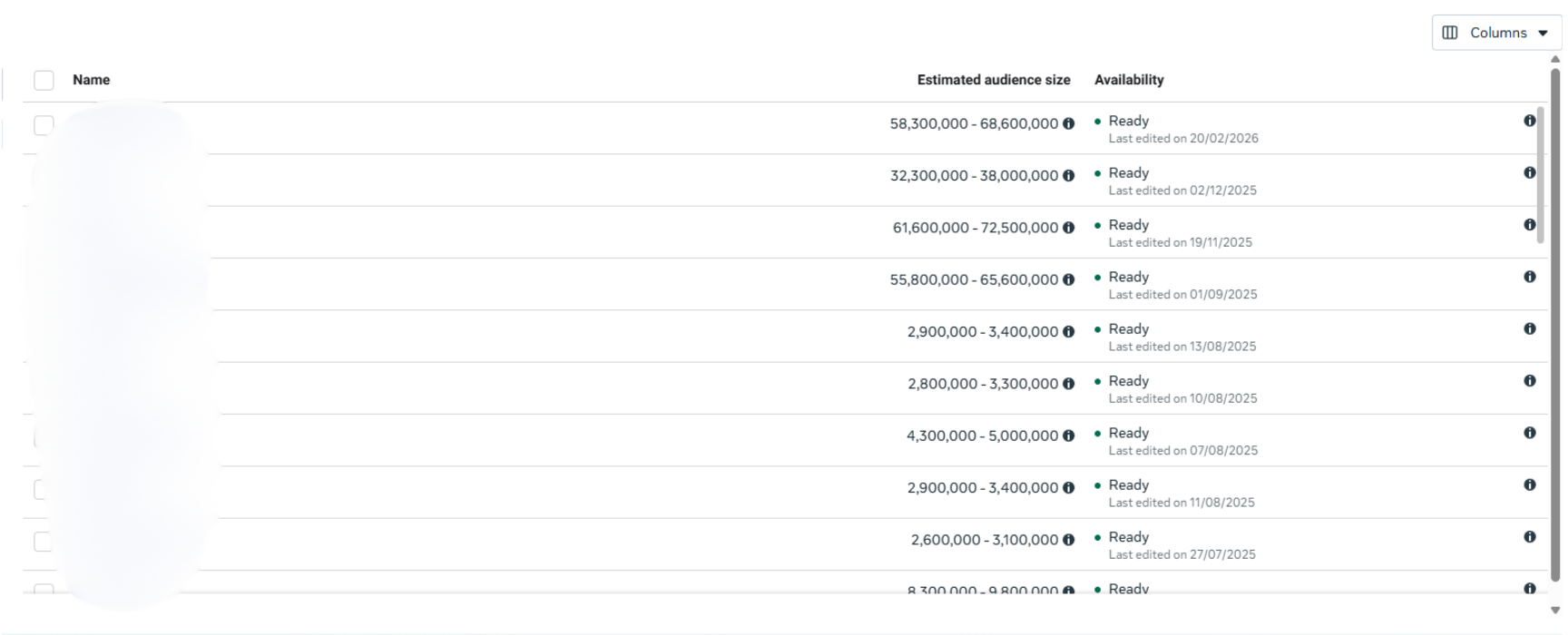Click info icon beside 58,300,000 - 68,600,000 estimate
This screenshot has height=635, width=1568.
click(1068, 124)
